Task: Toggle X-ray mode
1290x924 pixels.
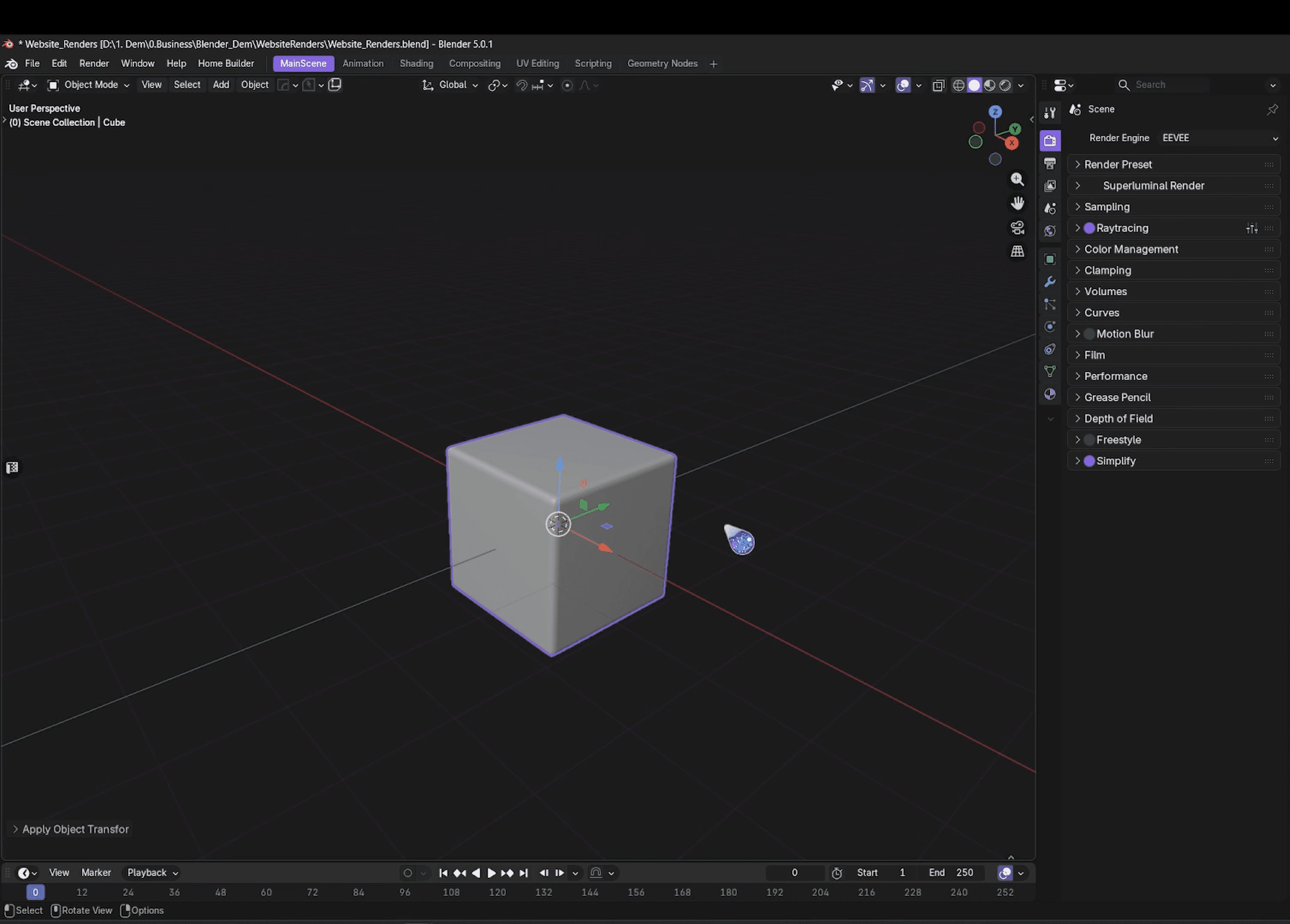Action: point(938,85)
